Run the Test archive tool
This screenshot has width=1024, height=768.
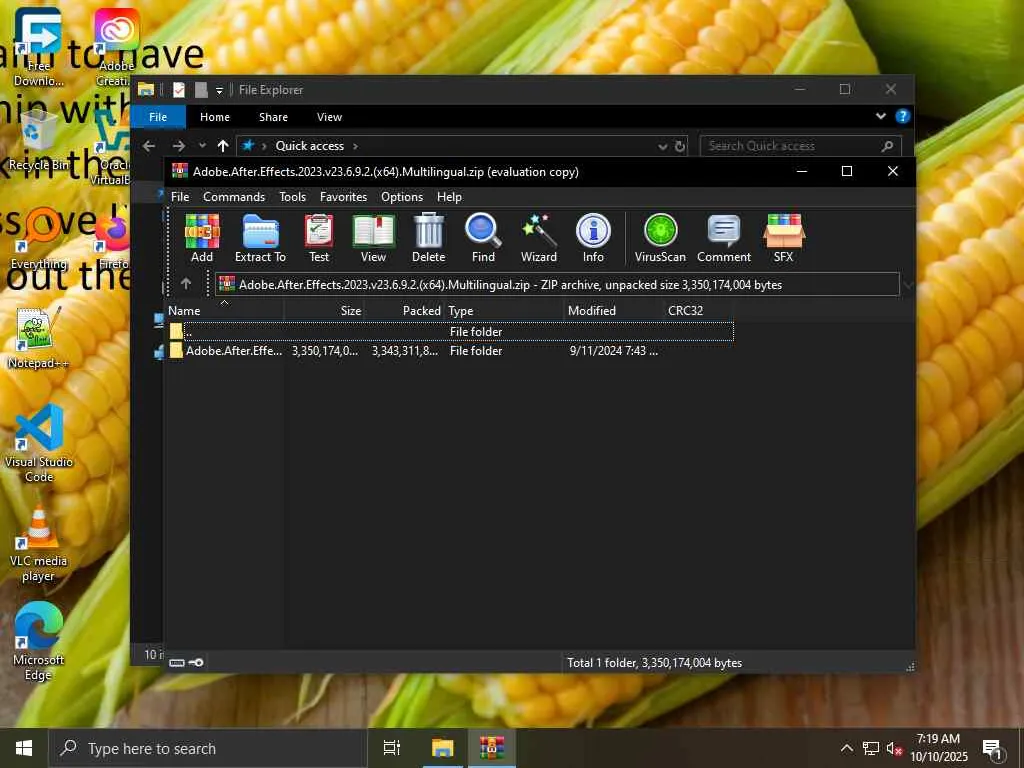click(319, 238)
